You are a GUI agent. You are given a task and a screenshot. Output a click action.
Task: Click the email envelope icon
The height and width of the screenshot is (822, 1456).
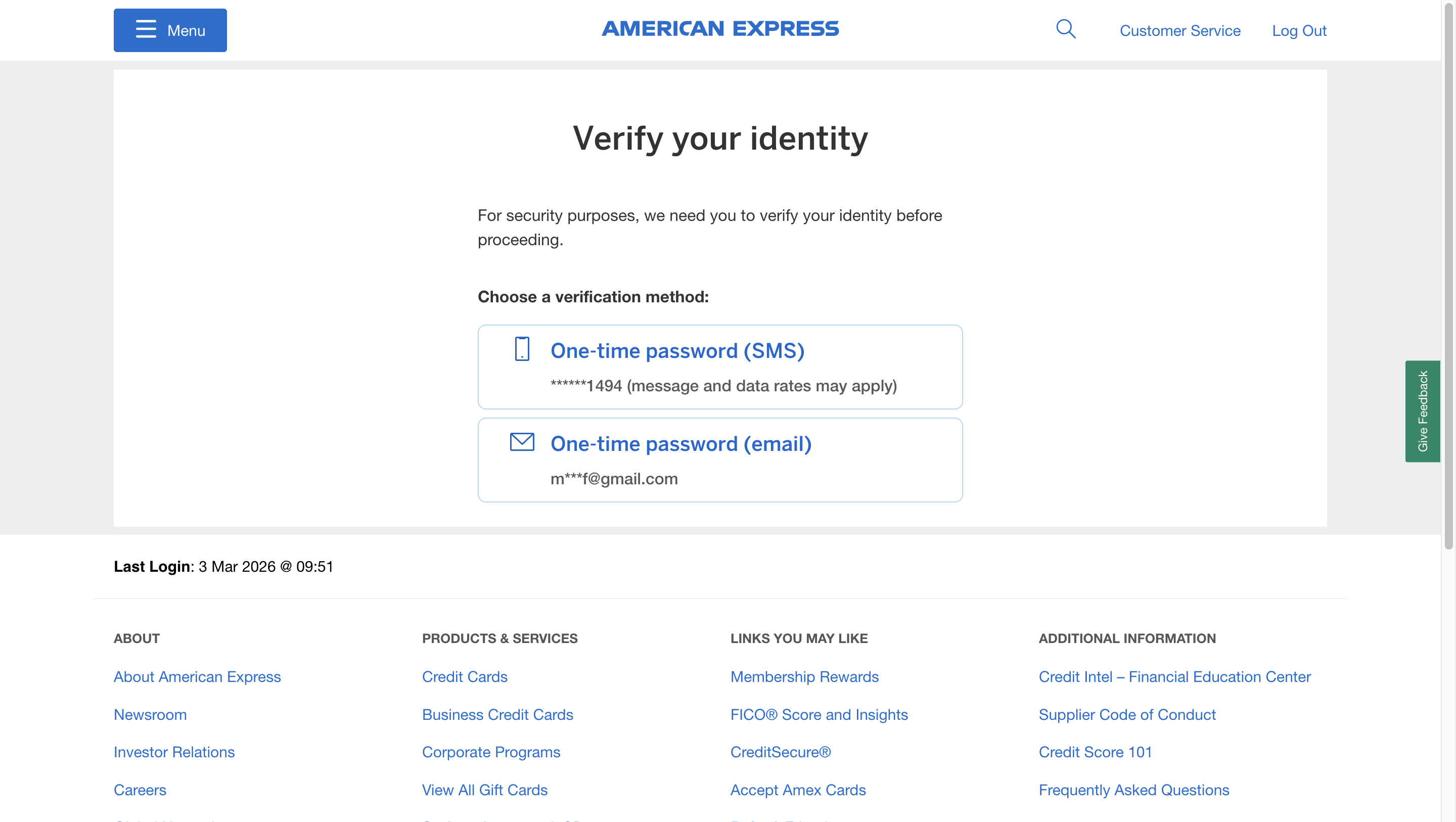click(522, 442)
